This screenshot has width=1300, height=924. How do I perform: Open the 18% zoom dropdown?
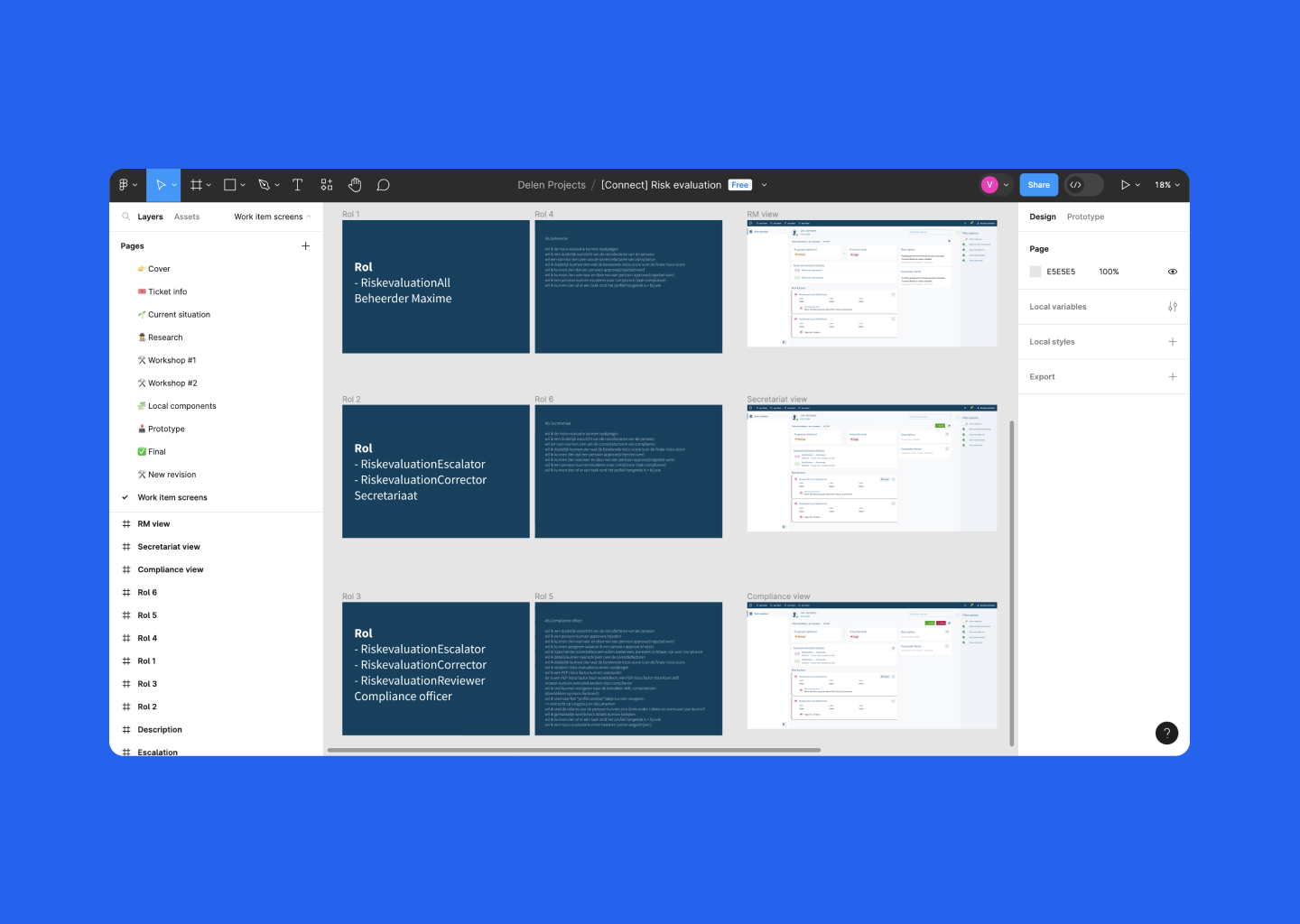coord(1166,185)
